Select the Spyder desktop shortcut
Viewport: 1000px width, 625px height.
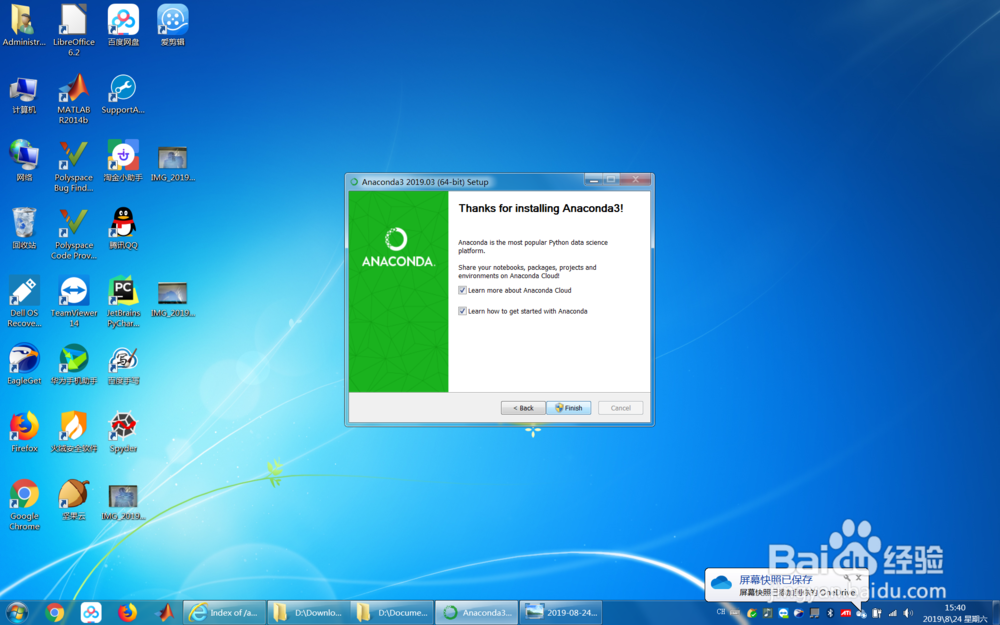pos(123,432)
